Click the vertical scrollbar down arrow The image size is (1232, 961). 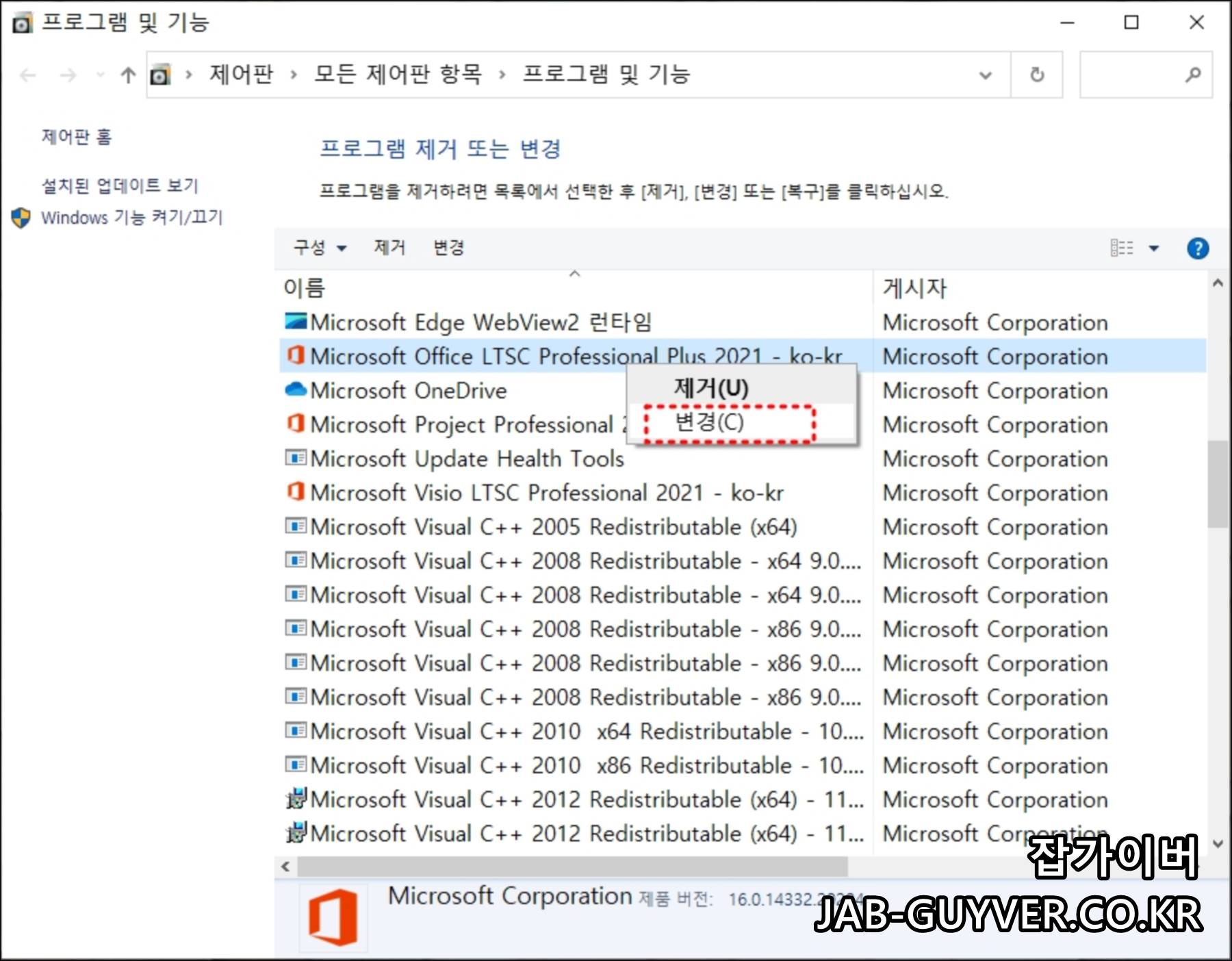pos(1218,844)
